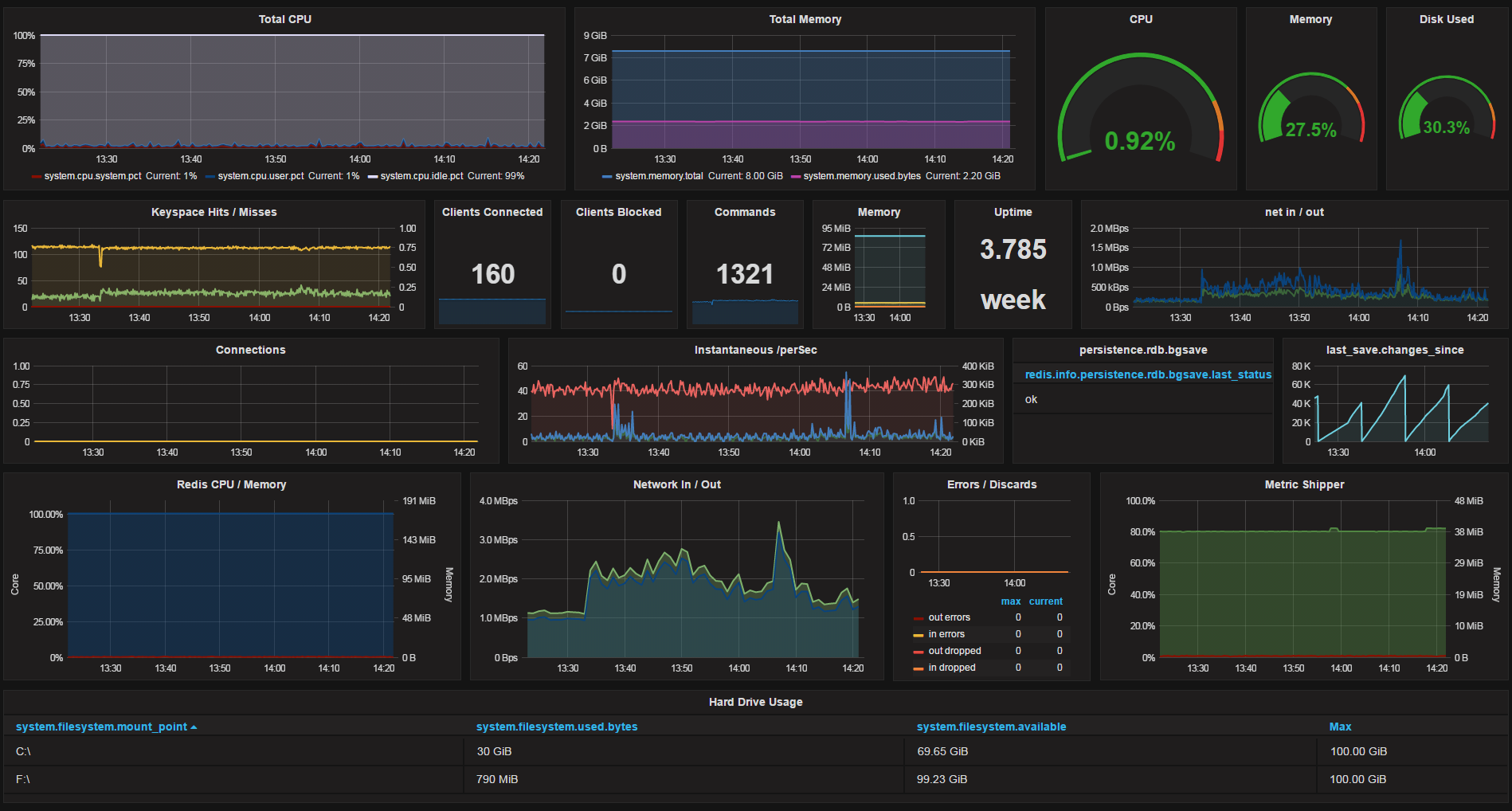Click the 30.3% Disk Used gauge value
Viewport: 1512px width, 811px height.
coord(1446,127)
